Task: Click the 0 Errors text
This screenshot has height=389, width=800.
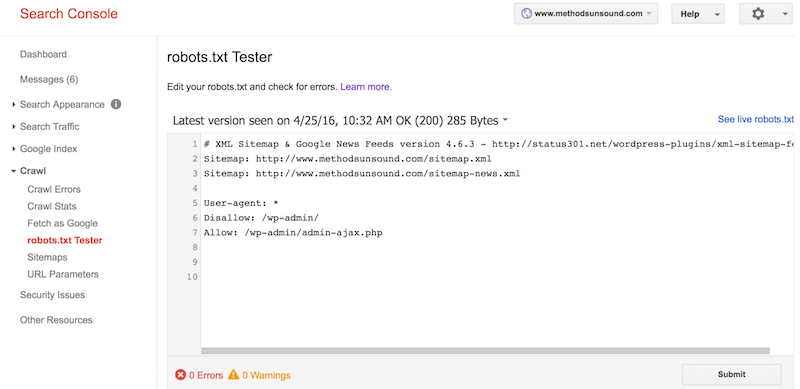Action: 206,375
